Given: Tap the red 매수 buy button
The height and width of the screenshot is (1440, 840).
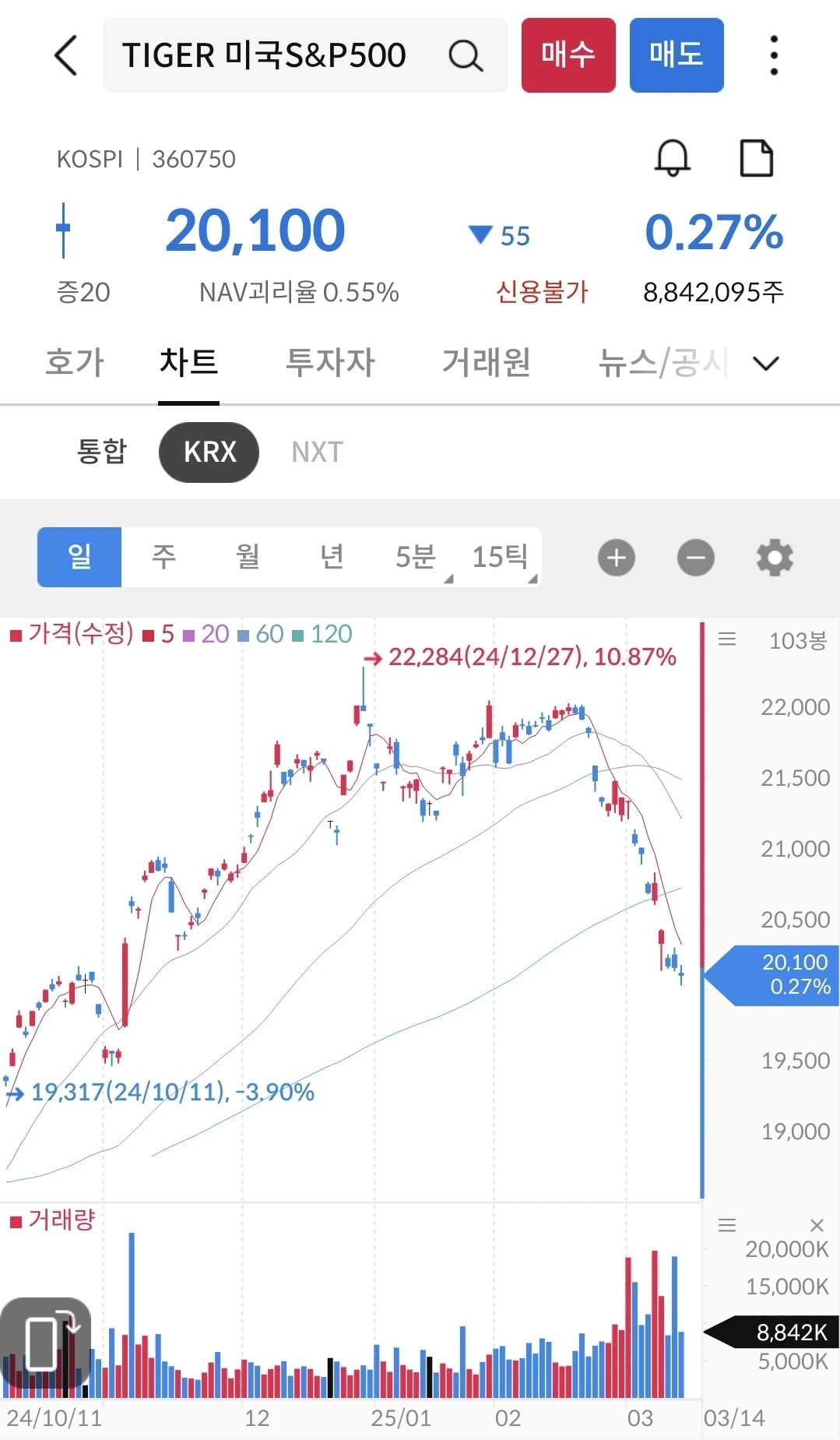Looking at the screenshot, I should pyautogui.click(x=568, y=55).
